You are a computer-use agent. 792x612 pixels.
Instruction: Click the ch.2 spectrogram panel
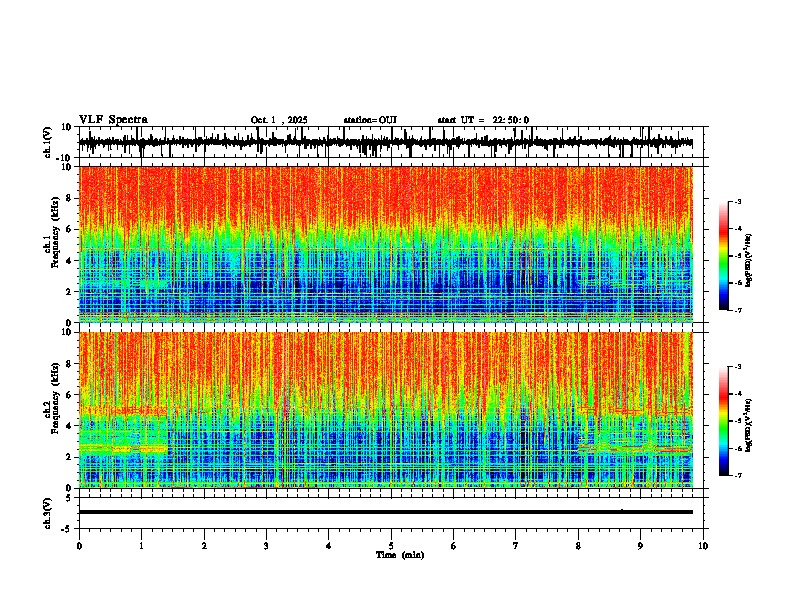[385, 410]
